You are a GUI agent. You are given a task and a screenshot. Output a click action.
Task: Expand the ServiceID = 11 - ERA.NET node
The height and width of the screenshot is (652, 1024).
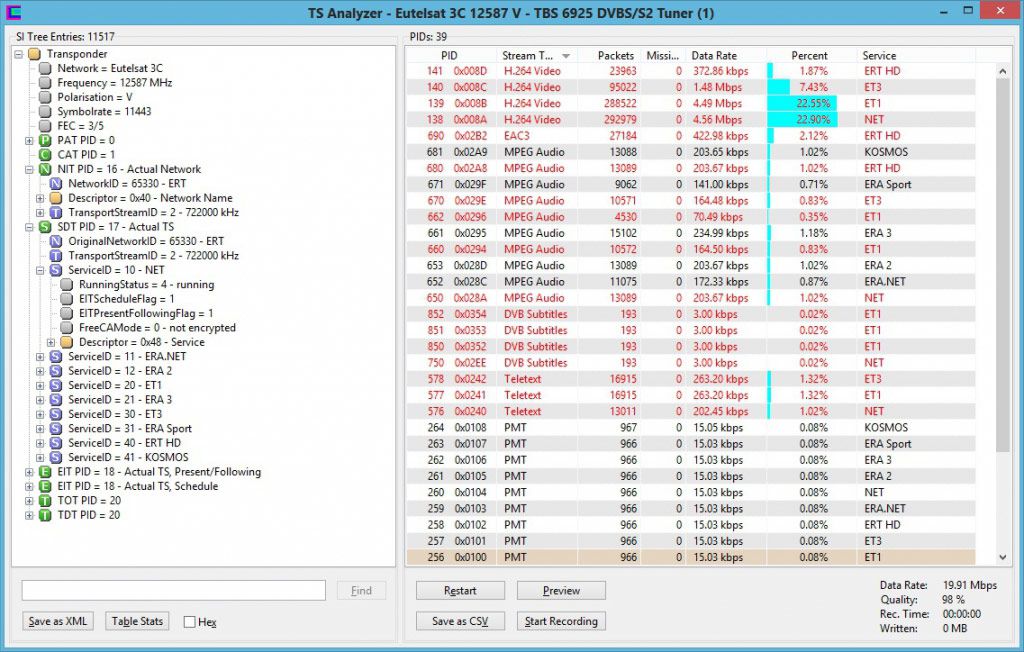click(x=41, y=357)
